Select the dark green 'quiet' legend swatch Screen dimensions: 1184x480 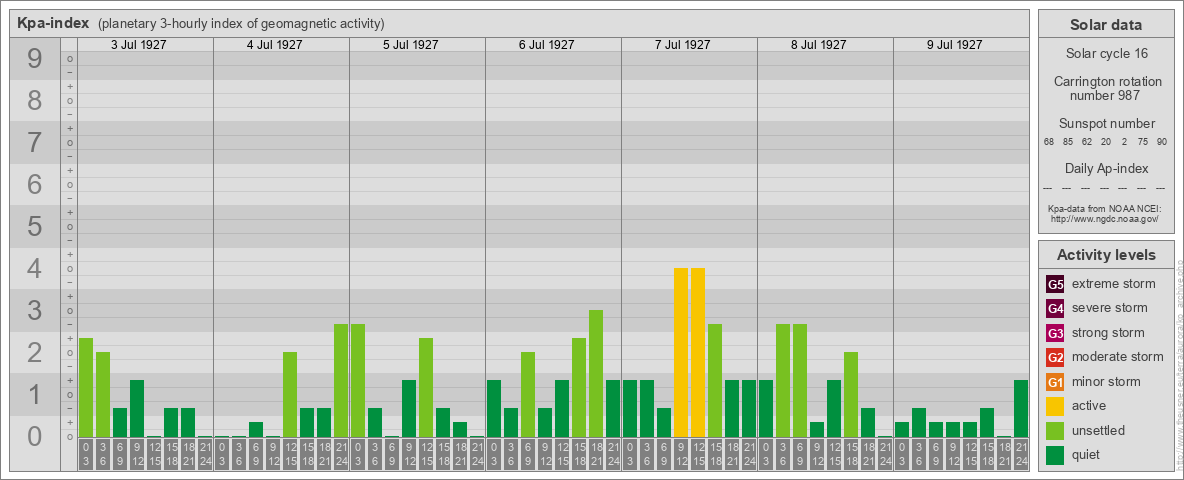1055,454
